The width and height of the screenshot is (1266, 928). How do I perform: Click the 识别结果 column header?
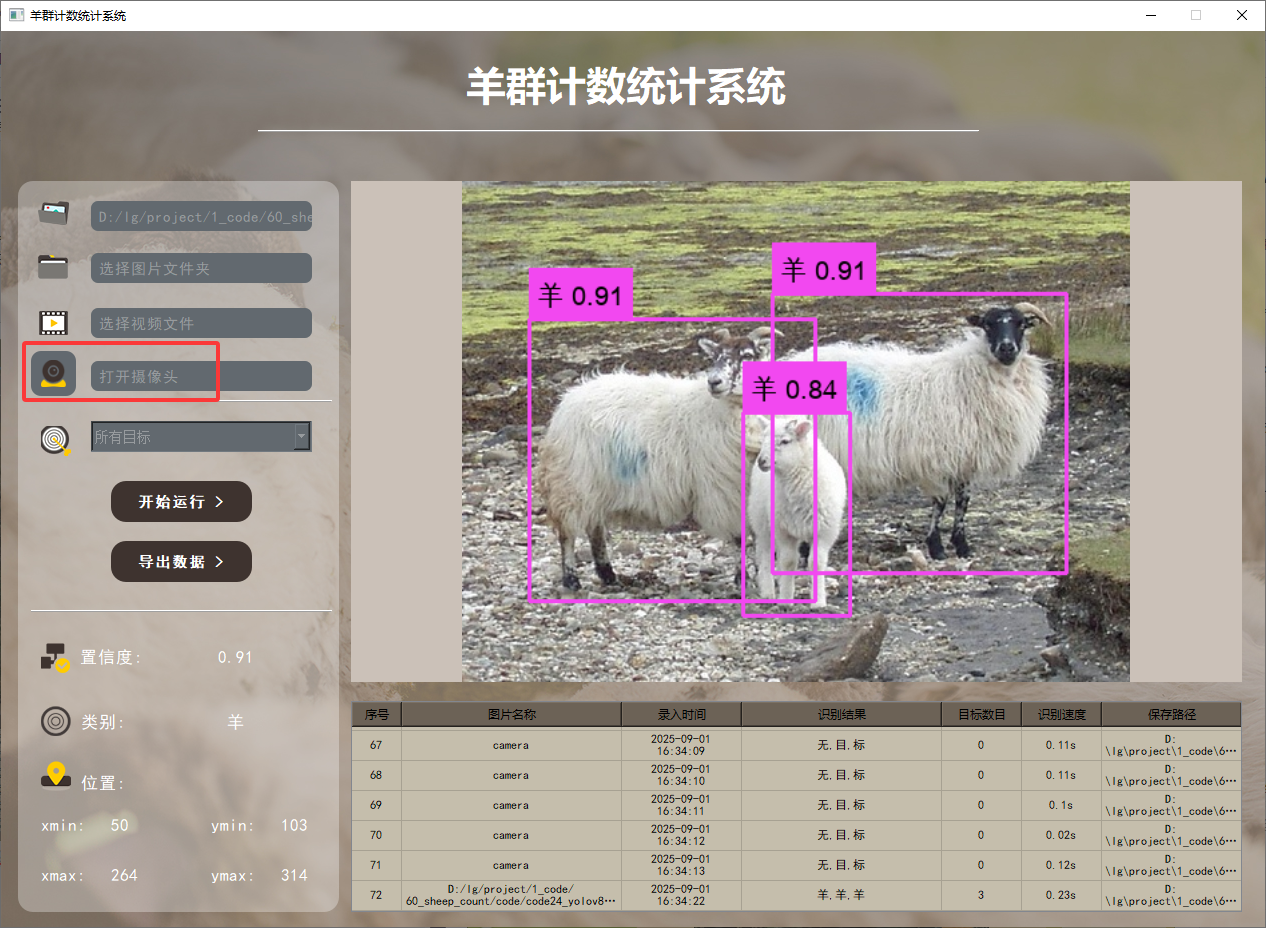tap(841, 714)
